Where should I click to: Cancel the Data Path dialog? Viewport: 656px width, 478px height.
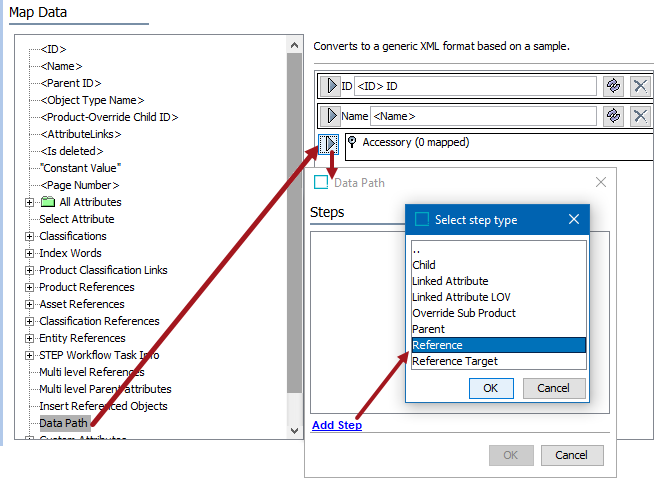click(571, 455)
